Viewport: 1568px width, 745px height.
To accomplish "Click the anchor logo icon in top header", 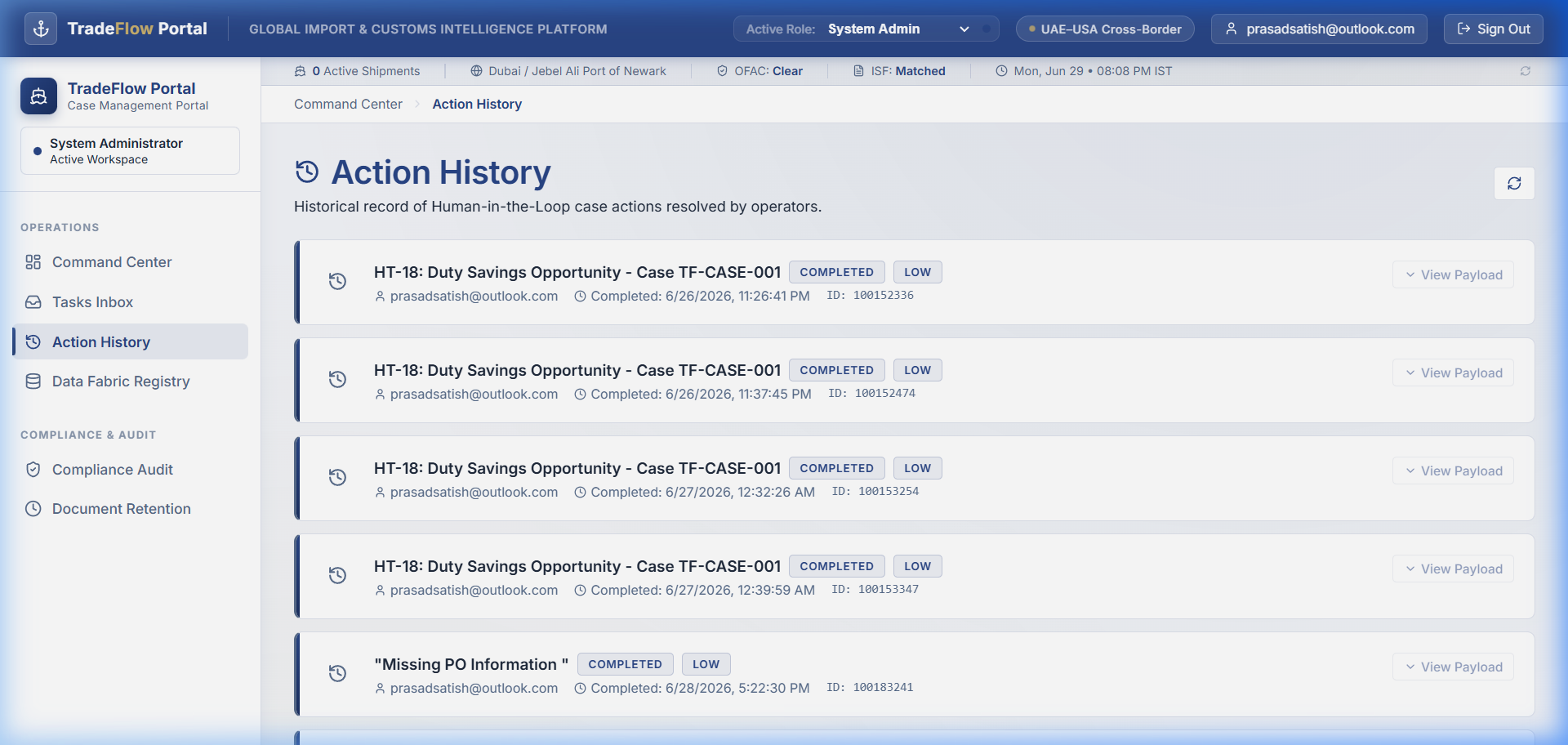I will [x=41, y=29].
